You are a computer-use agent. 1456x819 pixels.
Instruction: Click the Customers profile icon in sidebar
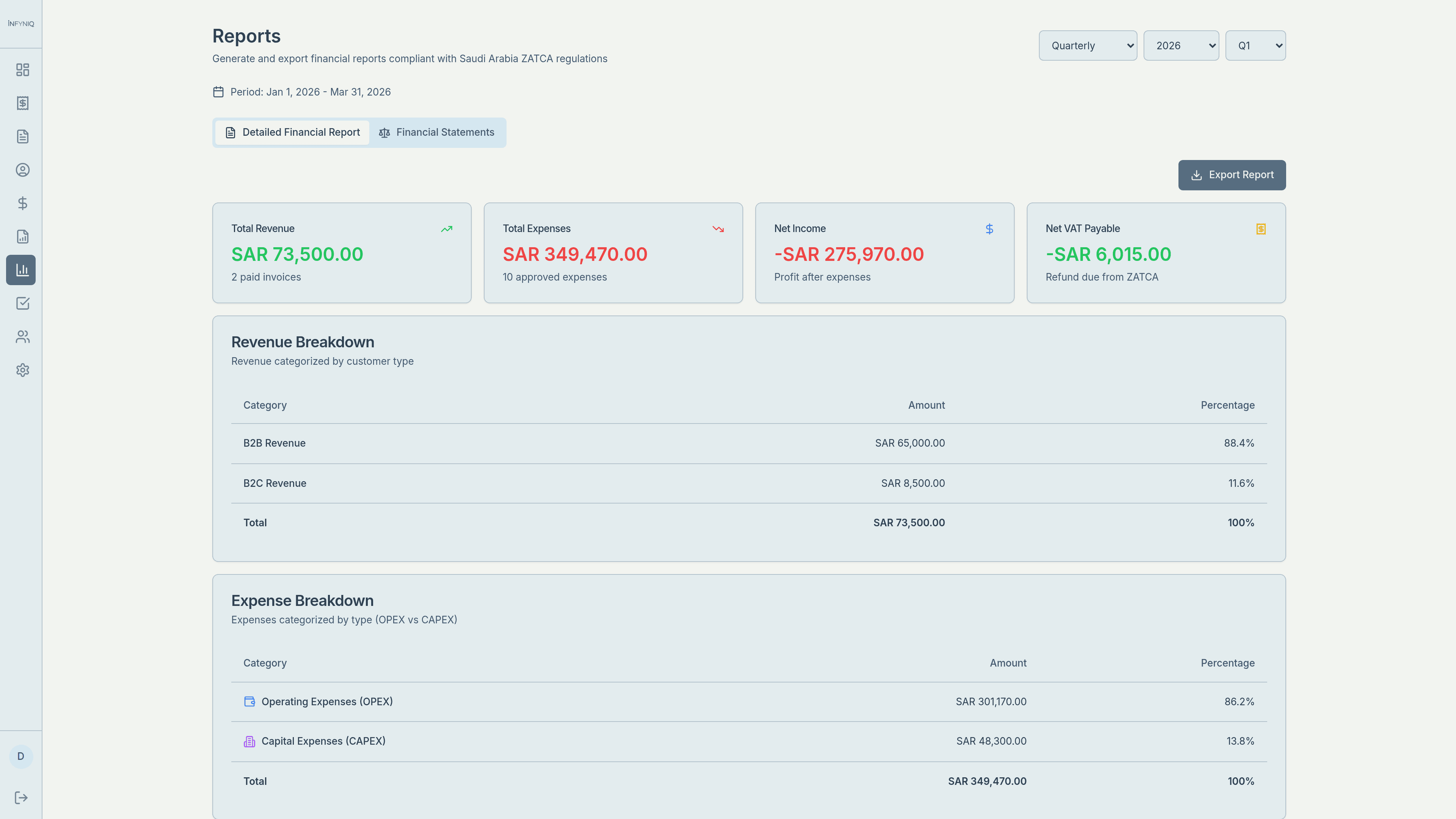(22, 169)
